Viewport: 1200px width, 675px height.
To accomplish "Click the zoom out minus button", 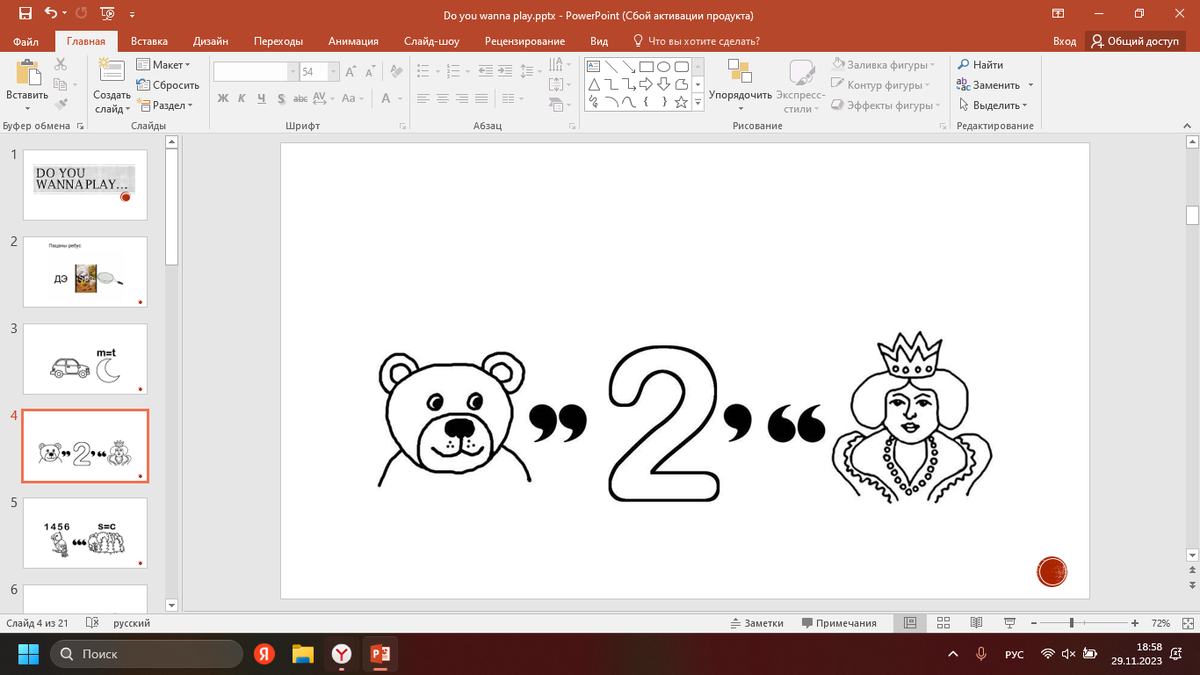I will pyautogui.click(x=1033, y=622).
